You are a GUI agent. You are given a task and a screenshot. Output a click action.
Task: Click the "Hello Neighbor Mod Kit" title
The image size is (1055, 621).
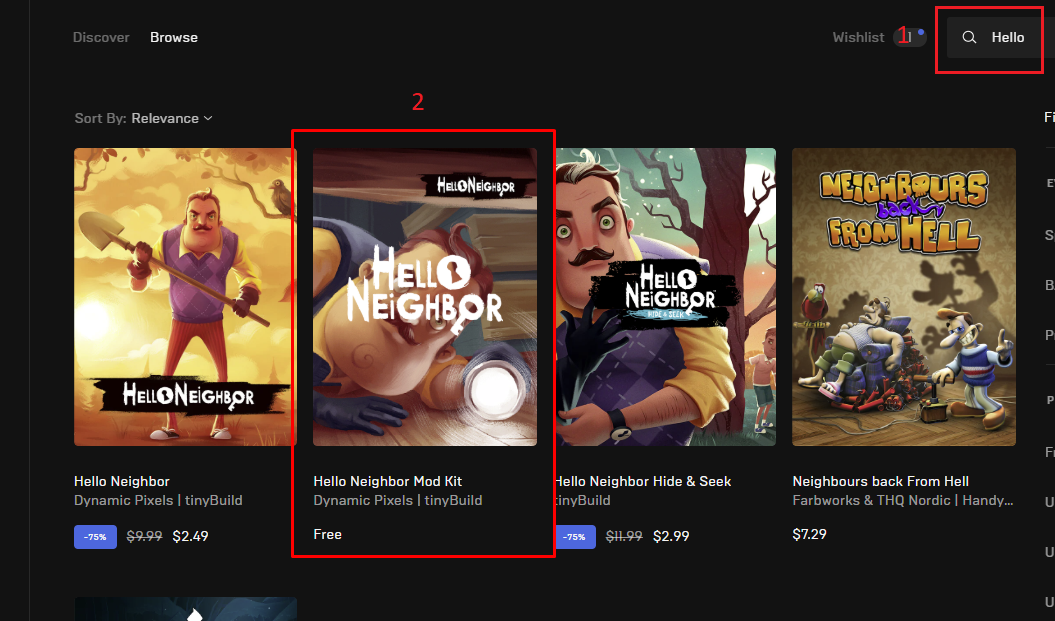click(388, 481)
